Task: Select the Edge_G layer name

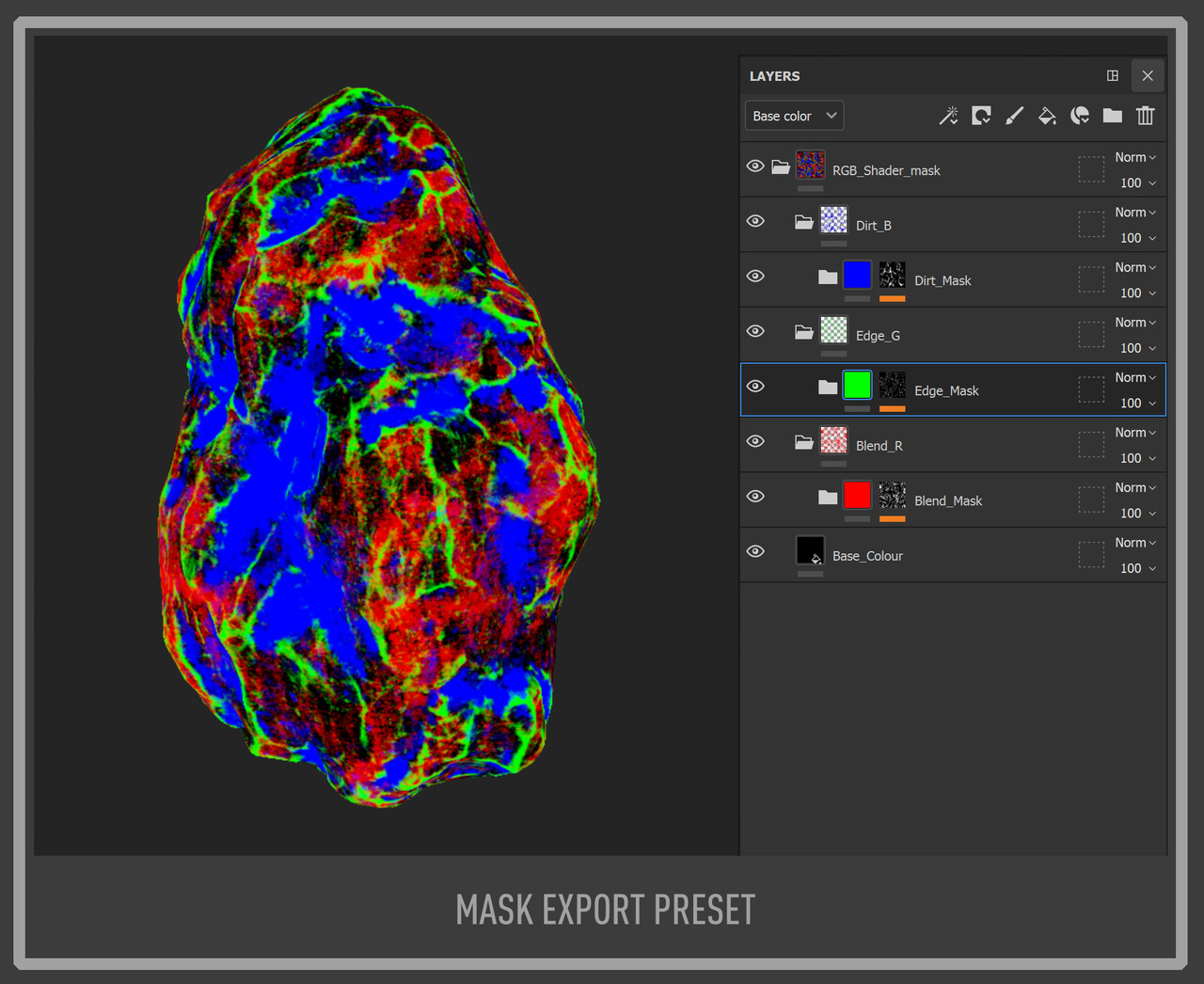Action: click(878, 336)
